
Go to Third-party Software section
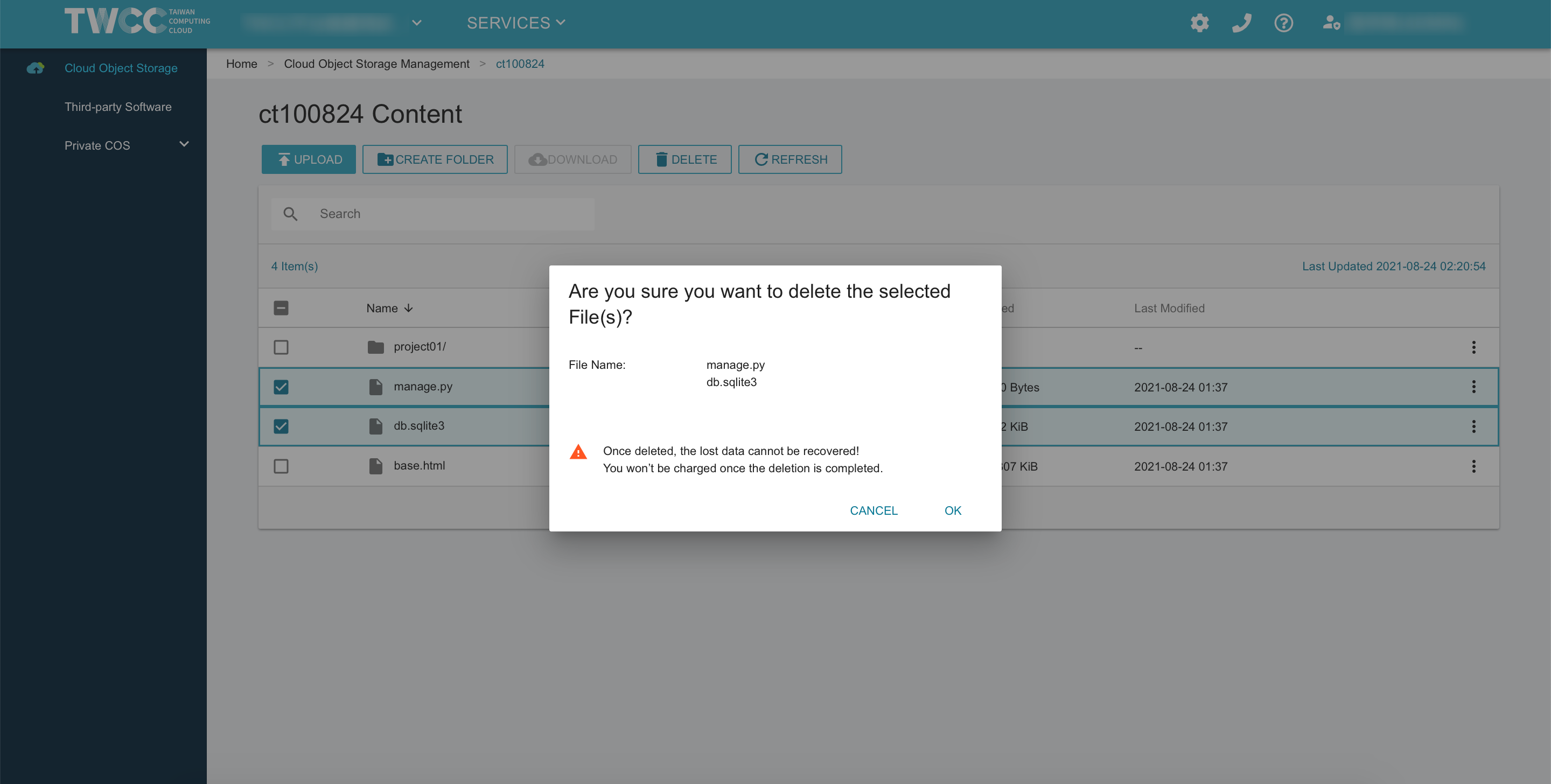coord(118,107)
